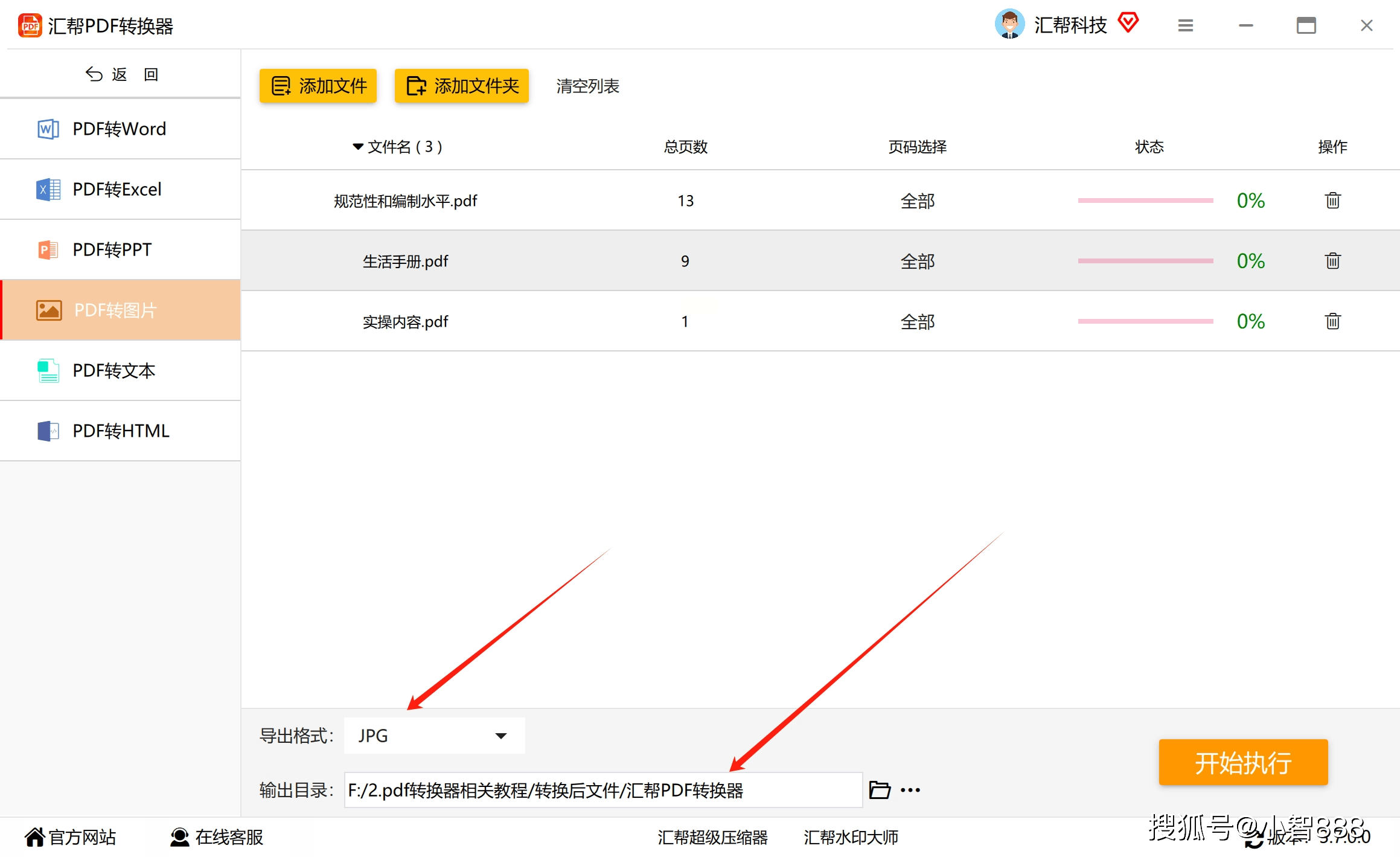Screen dimensions: 1400x857
Task: Delete 实操内容.pdf with trash icon
Action: (1333, 321)
